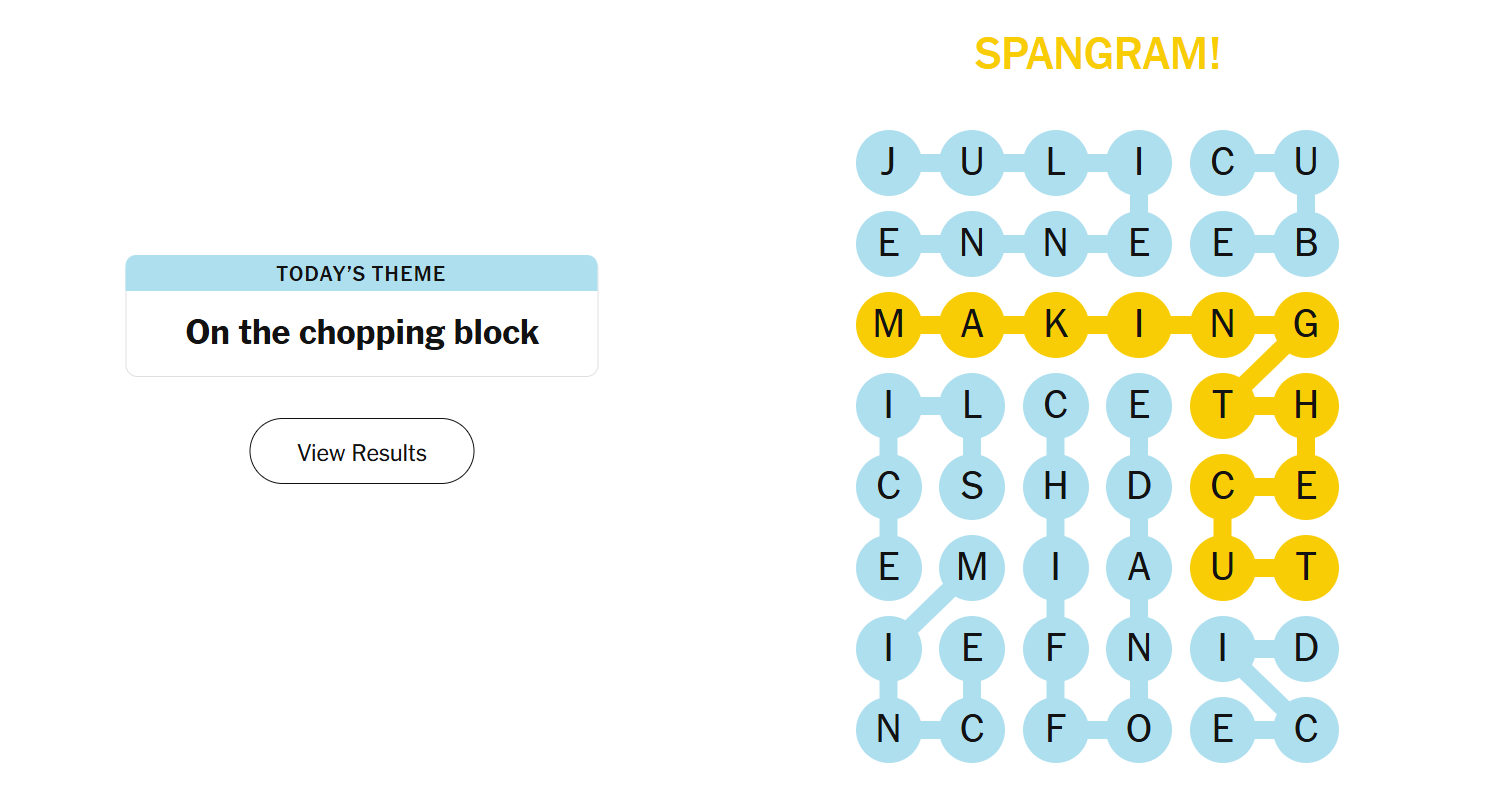Image resolution: width=1501 pixels, height=807 pixels.
Task: Select the blue letter U in CUBE
Action: click(x=1305, y=162)
